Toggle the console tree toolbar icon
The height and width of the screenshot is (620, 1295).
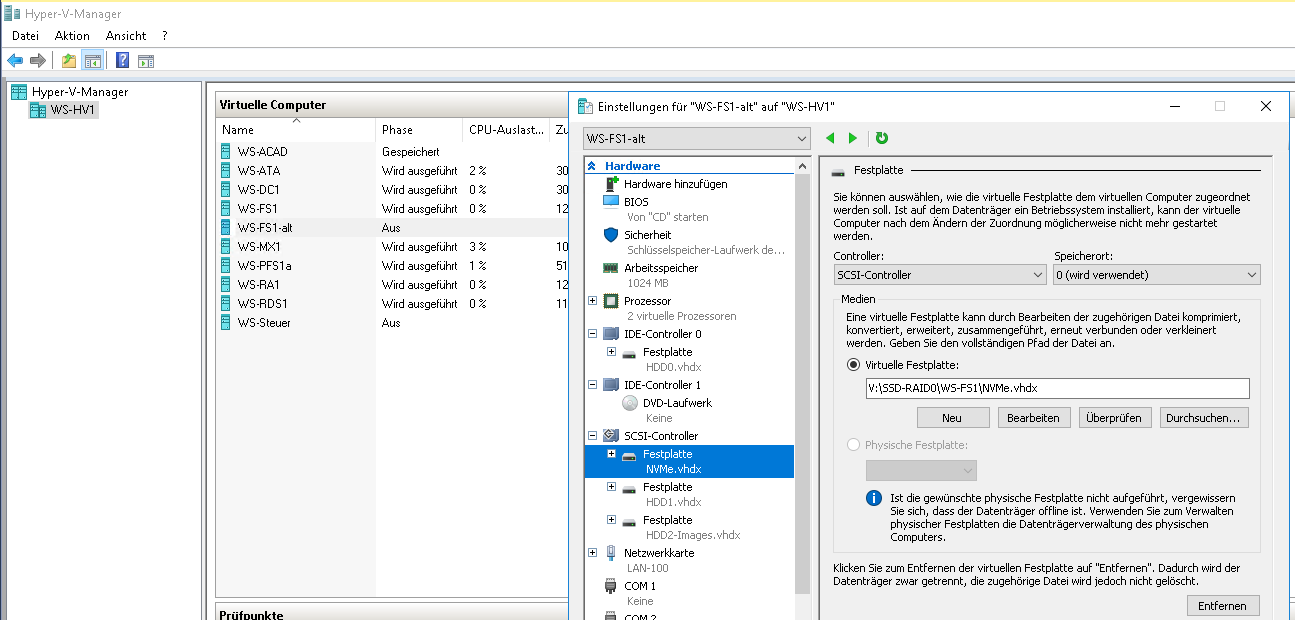tap(92, 60)
